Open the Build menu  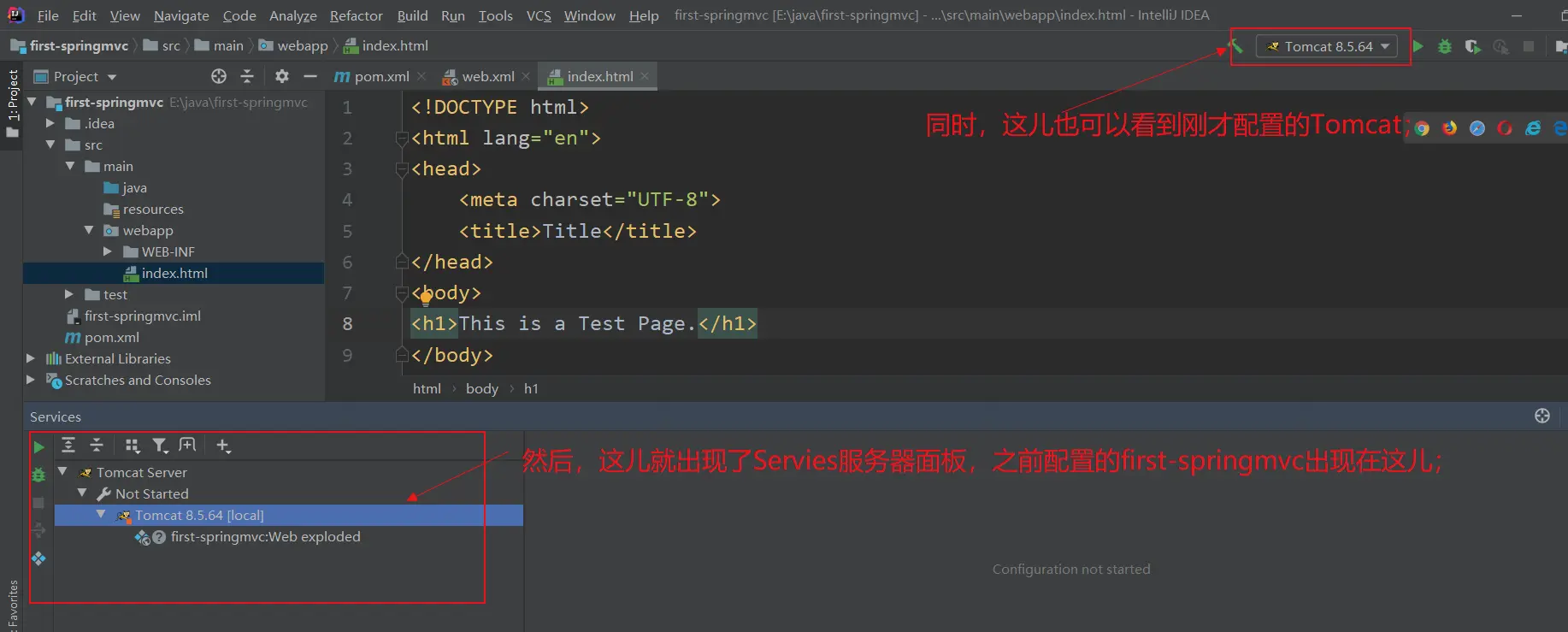coord(412,15)
